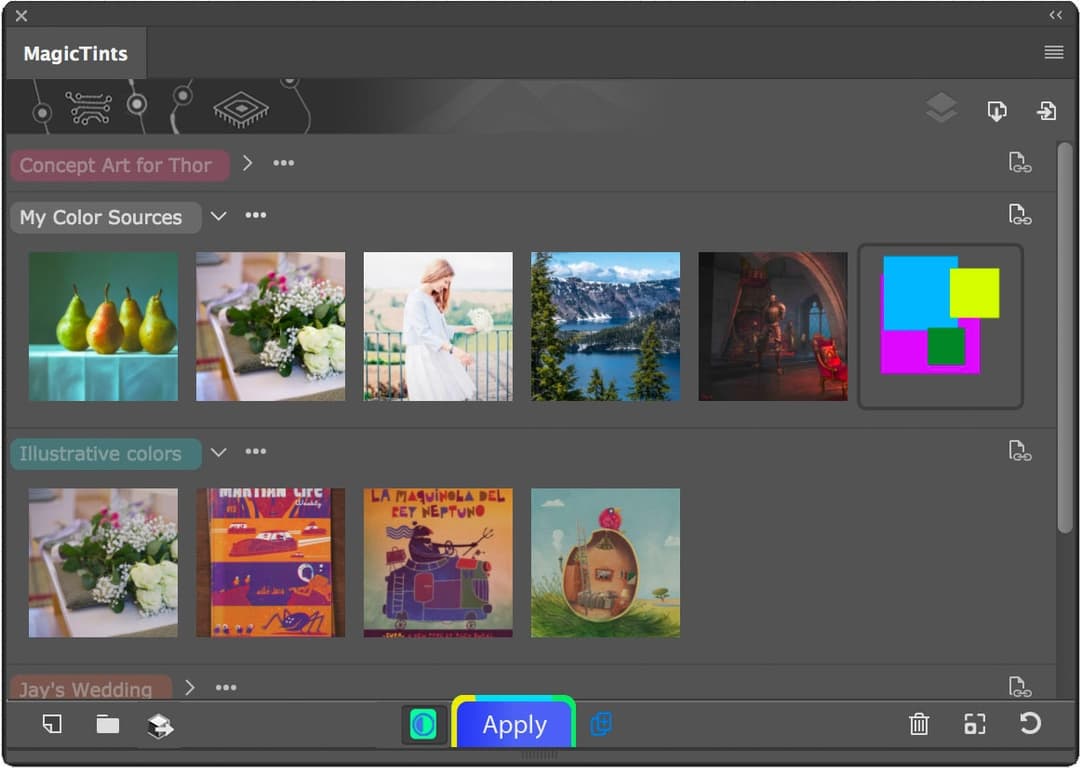The height and width of the screenshot is (768, 1080).
Task: Select the cyan and magenta swatch thumbnail
Action: tap(940, 326)
